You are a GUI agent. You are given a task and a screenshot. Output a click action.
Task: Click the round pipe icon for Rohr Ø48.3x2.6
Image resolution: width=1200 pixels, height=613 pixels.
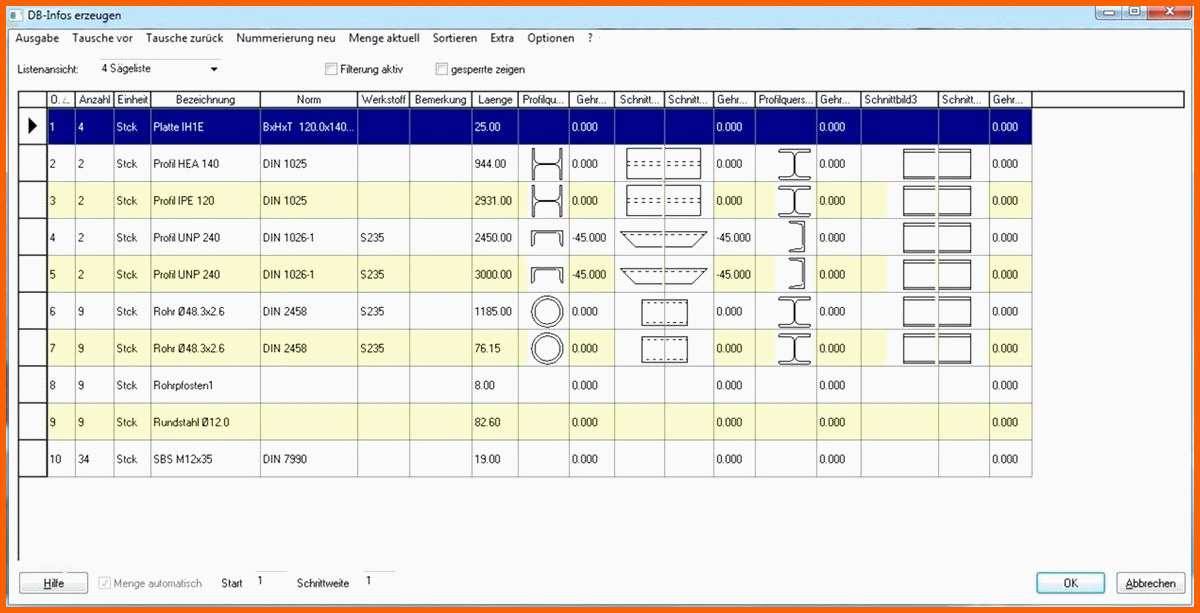coord(547,311)
